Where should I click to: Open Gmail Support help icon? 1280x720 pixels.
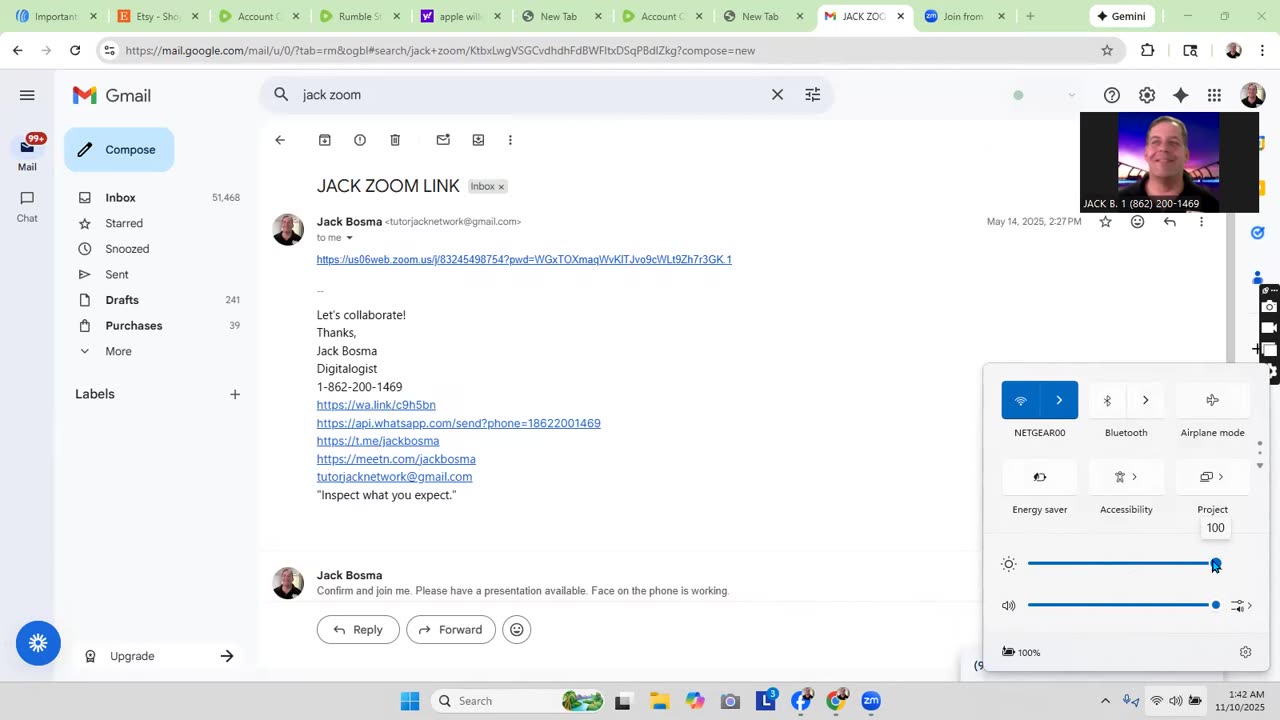coord(1111,95)
